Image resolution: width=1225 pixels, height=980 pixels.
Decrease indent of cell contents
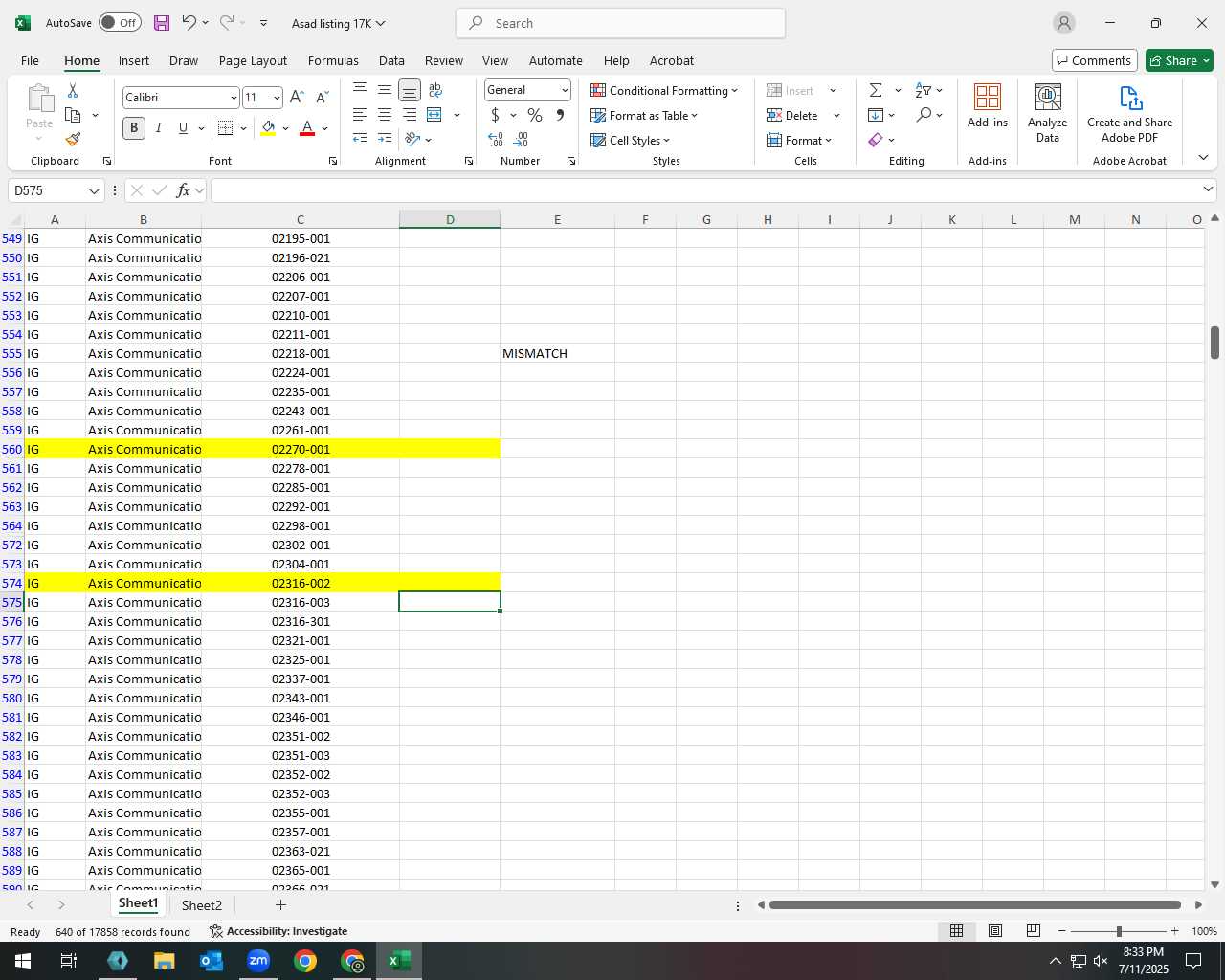[x=360, y=140]
